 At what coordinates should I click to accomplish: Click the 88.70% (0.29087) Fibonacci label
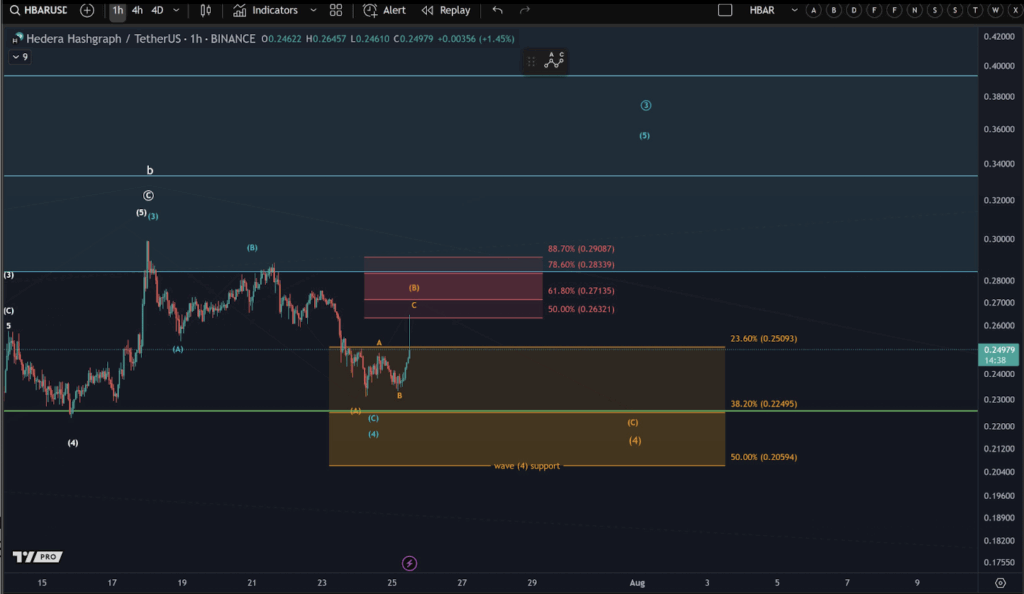coord(581,249)
